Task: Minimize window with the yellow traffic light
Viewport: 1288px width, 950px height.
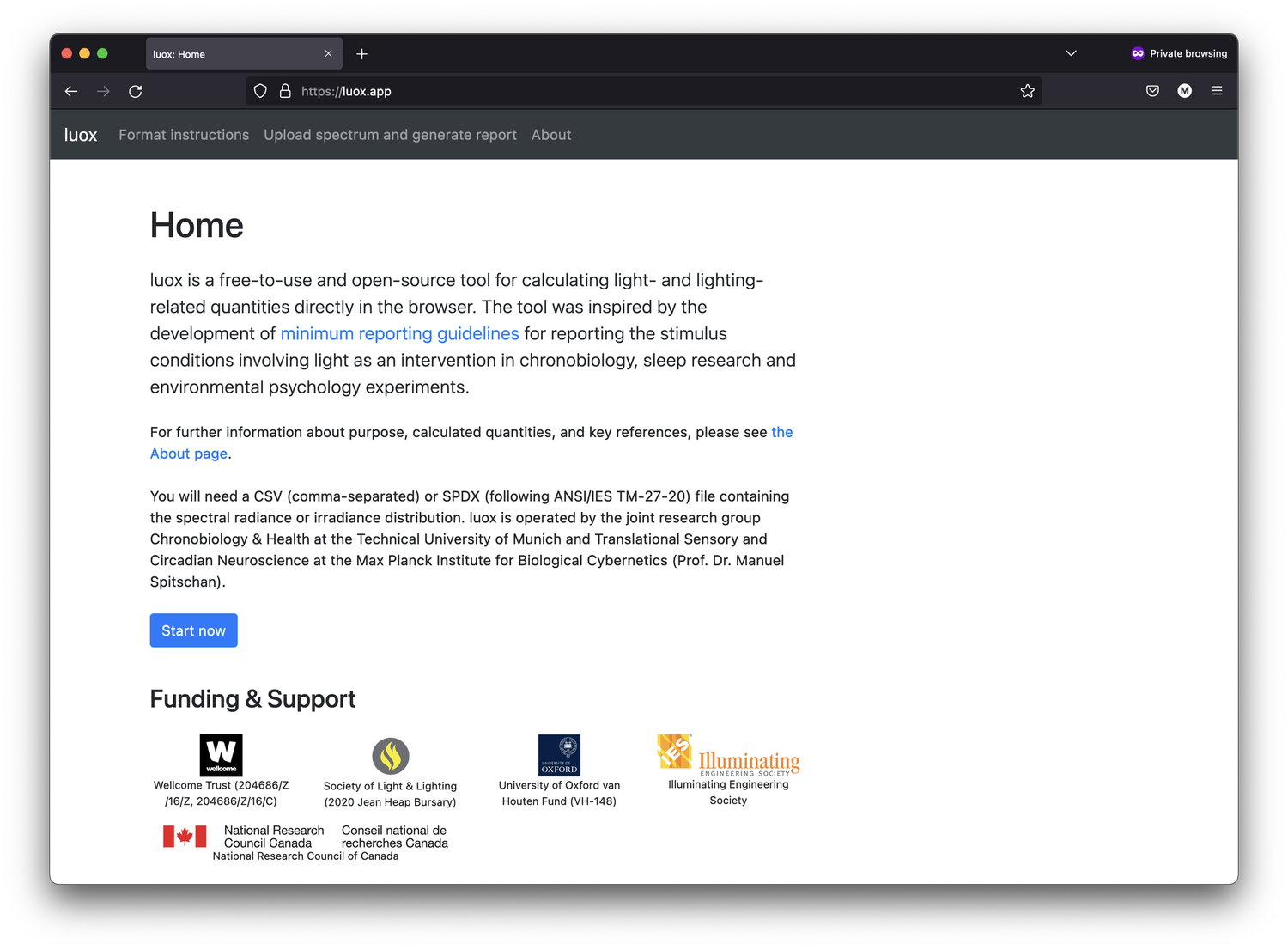Action: (x=84, y=53)
